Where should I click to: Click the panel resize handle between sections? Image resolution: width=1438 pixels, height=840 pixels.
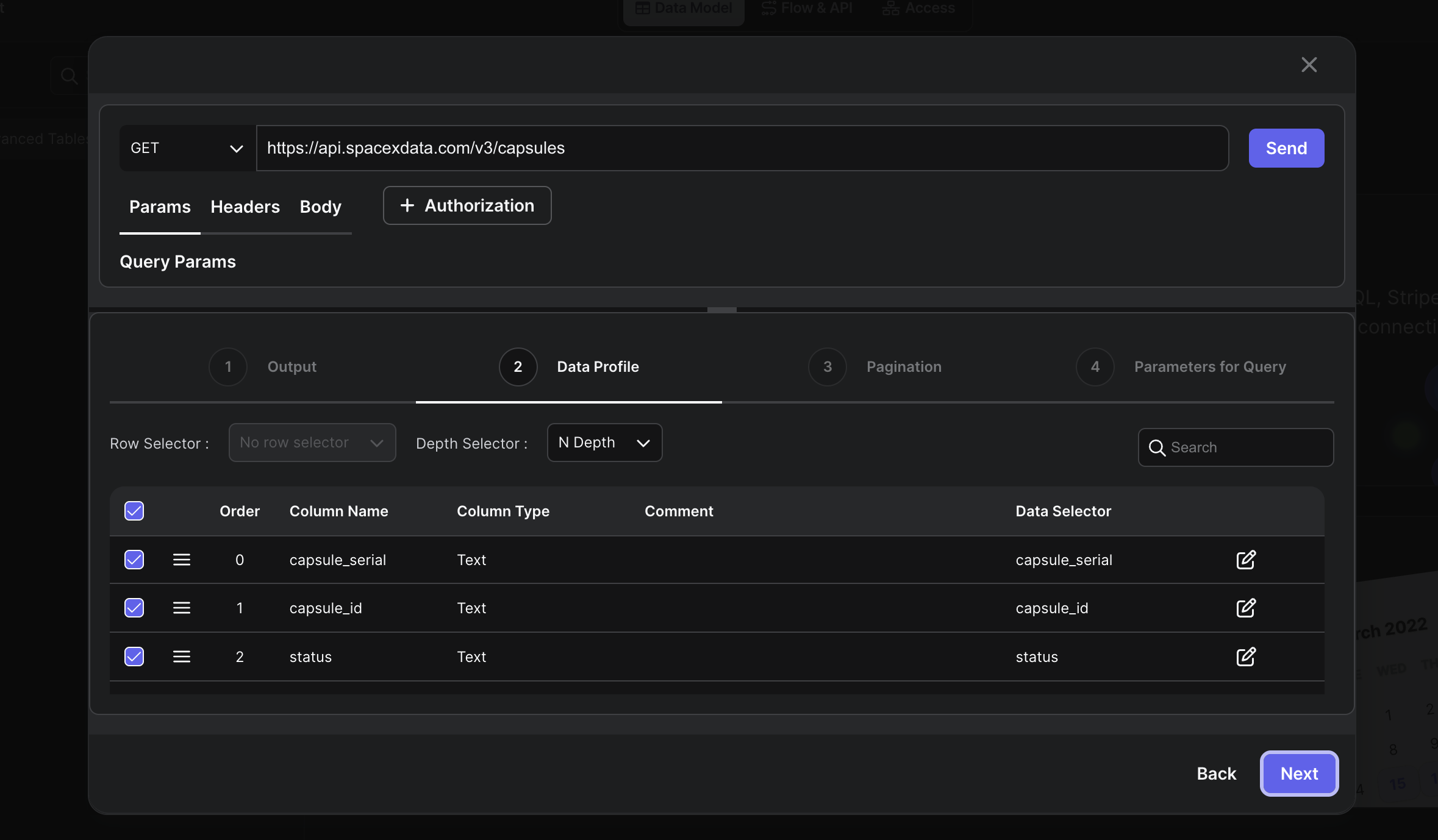pos(721,310)
